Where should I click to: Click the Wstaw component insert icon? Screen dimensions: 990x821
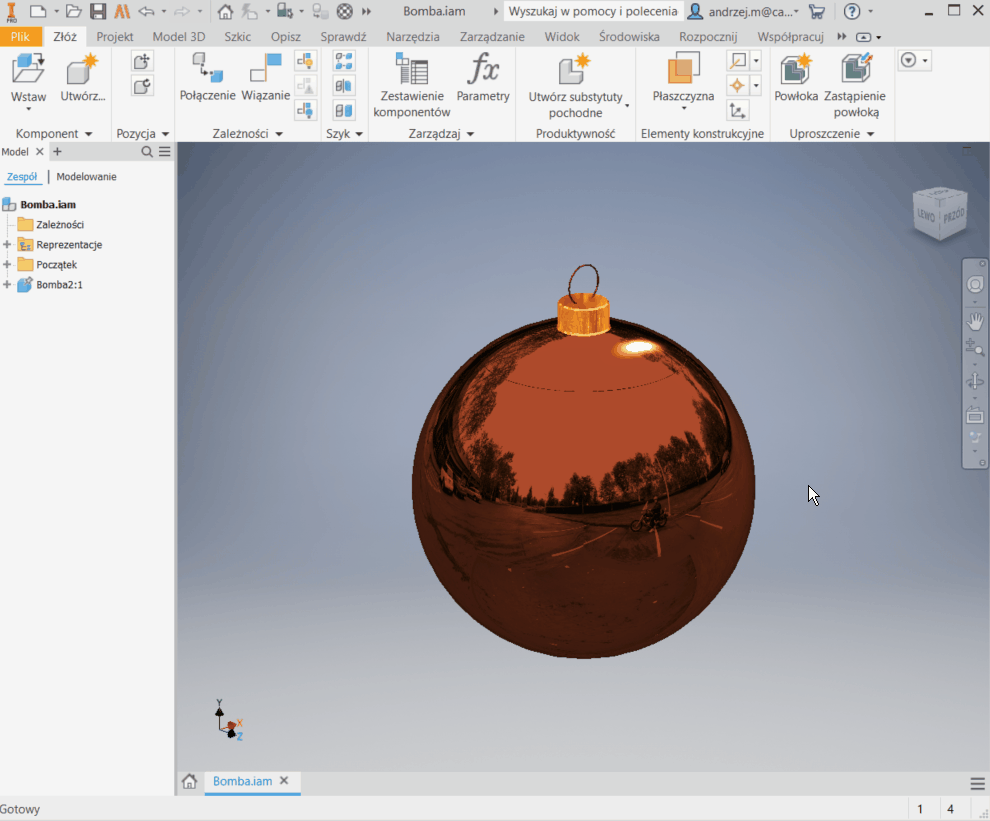28,70
